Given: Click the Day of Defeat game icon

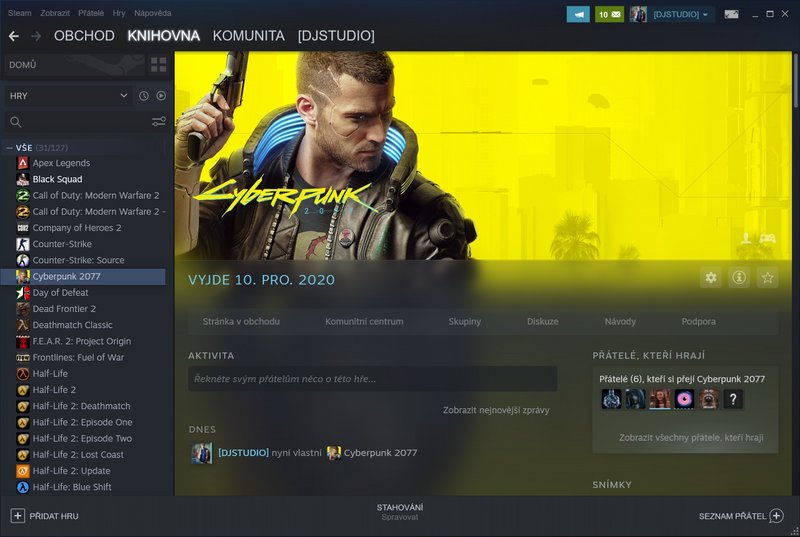Looking at the screenshot, I should click(x=23, y=293).
